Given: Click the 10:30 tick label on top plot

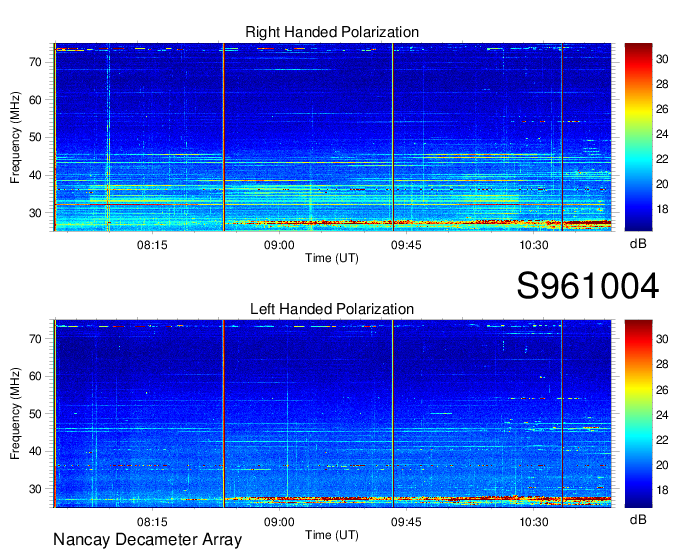Looking at the screenshot, I should (534, 245).
